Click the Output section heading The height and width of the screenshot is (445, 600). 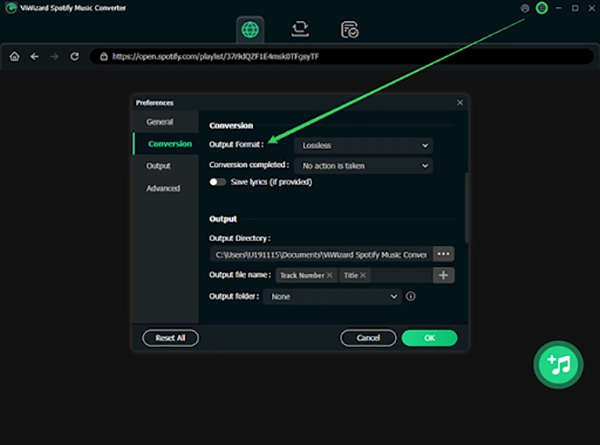(223, 219)
